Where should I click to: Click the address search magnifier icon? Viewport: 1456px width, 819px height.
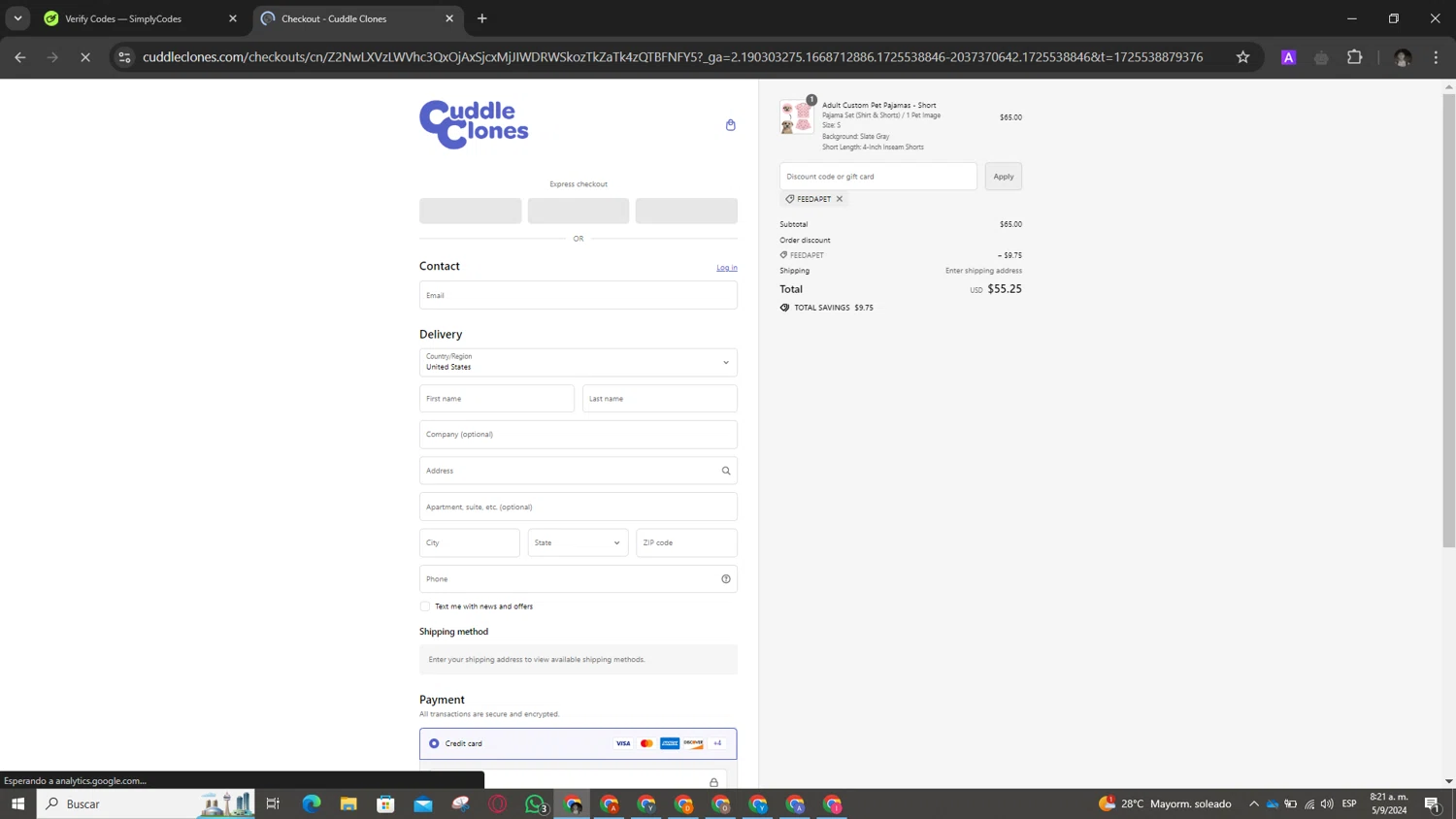coord(725,471)
